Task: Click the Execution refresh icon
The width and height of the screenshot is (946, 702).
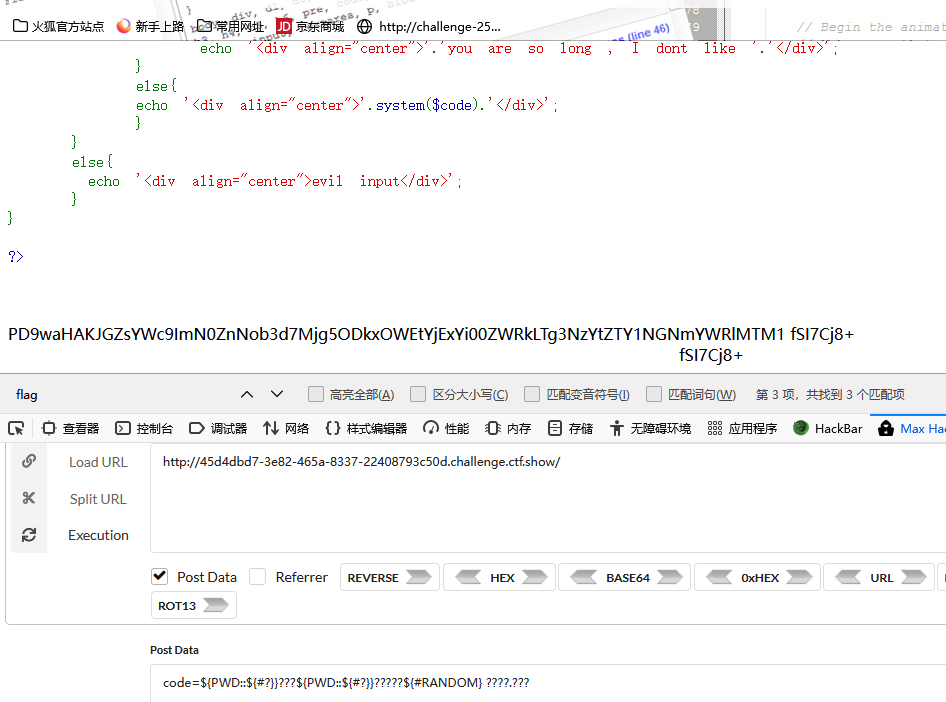Action: [28, 535]
